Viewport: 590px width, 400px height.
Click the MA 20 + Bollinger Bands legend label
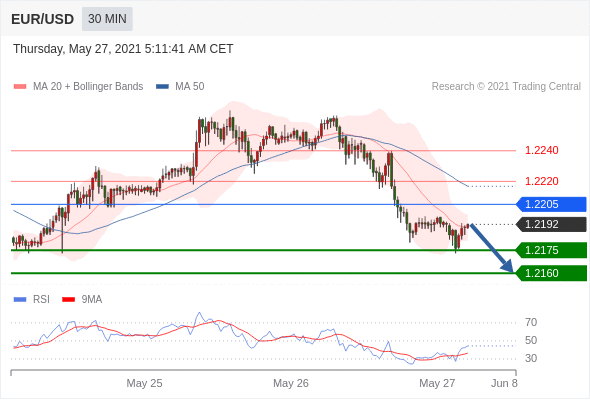(88, 87)
